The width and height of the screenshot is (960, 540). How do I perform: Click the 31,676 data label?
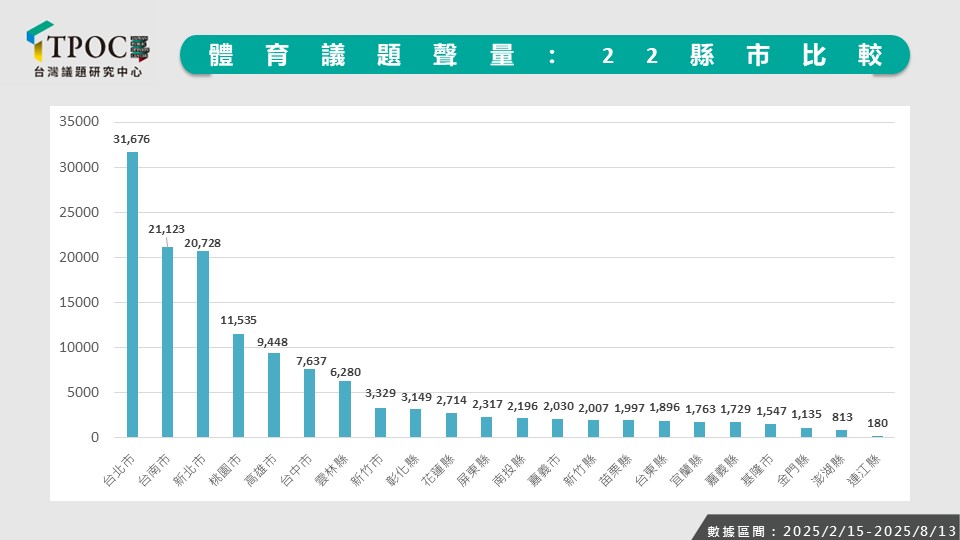point(132,139)
